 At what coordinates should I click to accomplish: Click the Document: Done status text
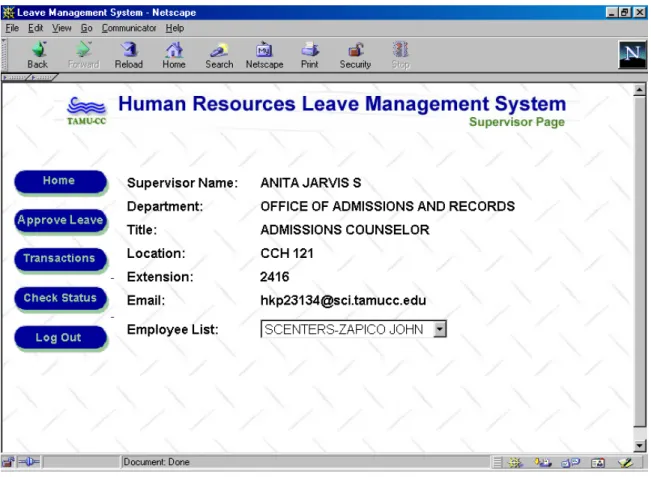point(157,462)
